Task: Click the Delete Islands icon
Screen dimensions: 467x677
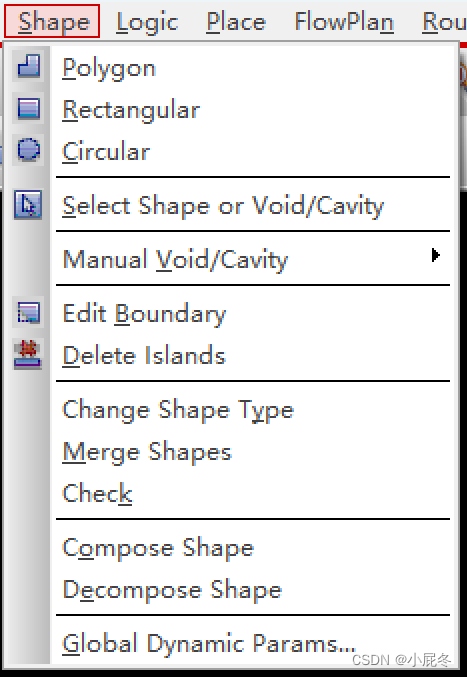Action: [x=28, y=354]
